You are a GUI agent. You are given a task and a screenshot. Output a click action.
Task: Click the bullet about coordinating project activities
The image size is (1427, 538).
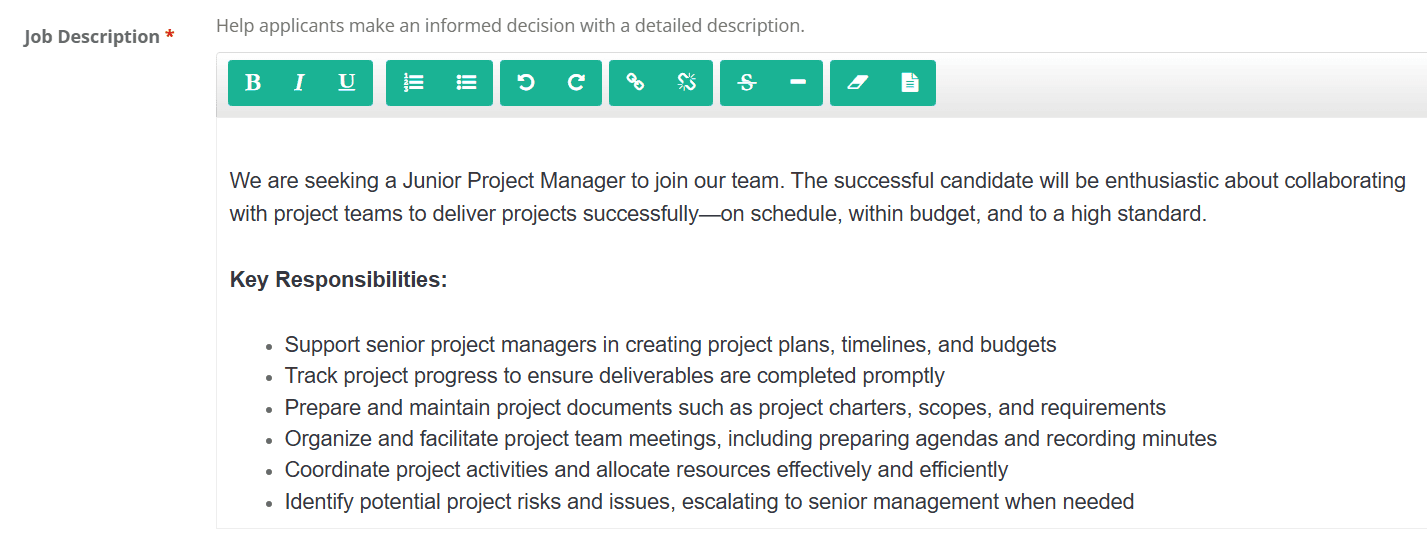pos(647,470)
